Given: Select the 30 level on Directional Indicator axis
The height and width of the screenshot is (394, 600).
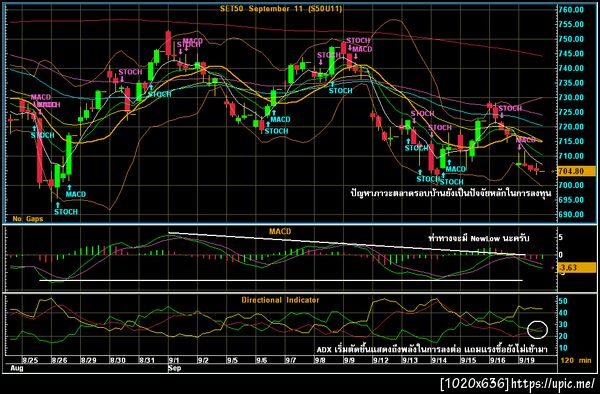Looking at the screenshot, I should tap(563, 325).
